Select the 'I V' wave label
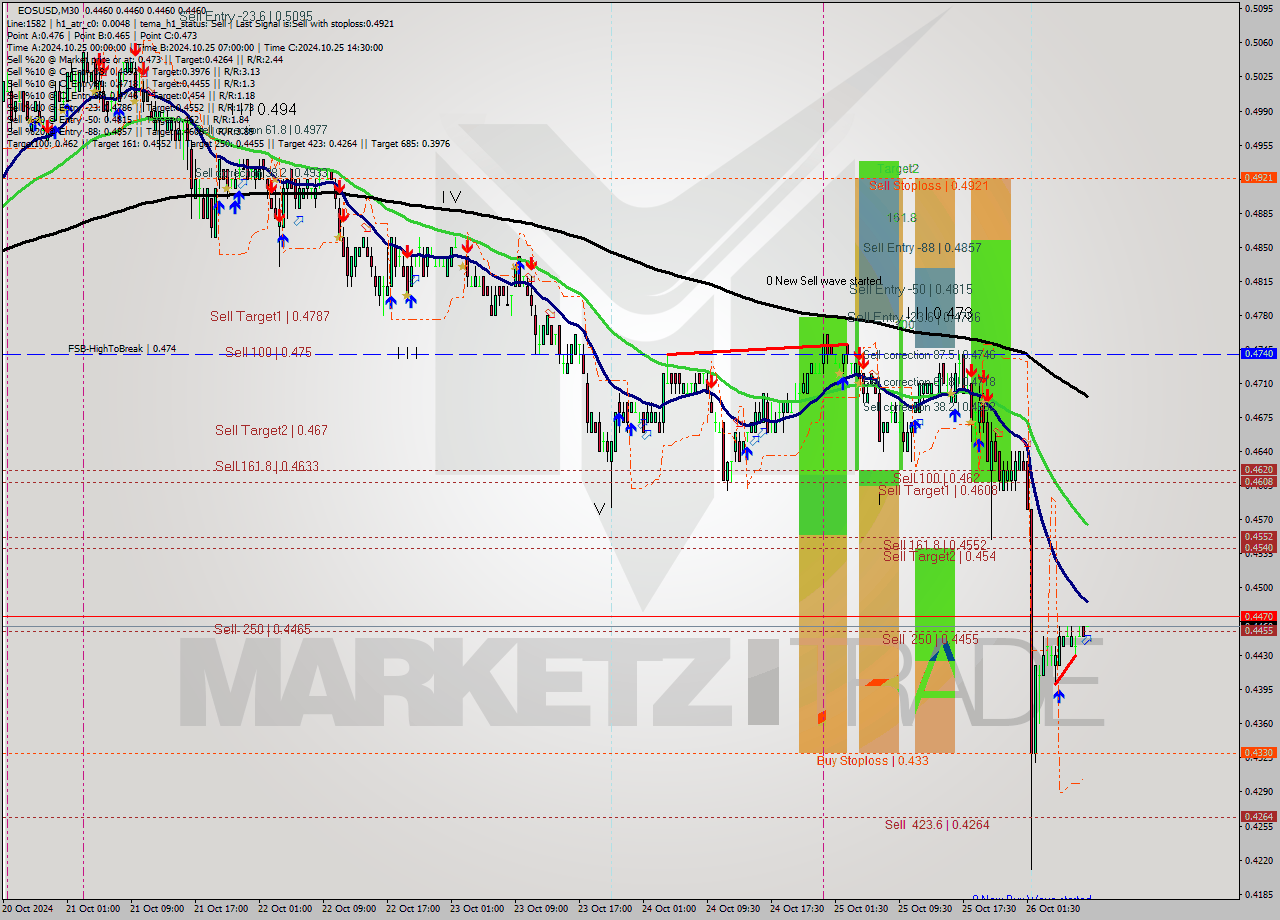The image size is (1280, 920). coord(451,198)
